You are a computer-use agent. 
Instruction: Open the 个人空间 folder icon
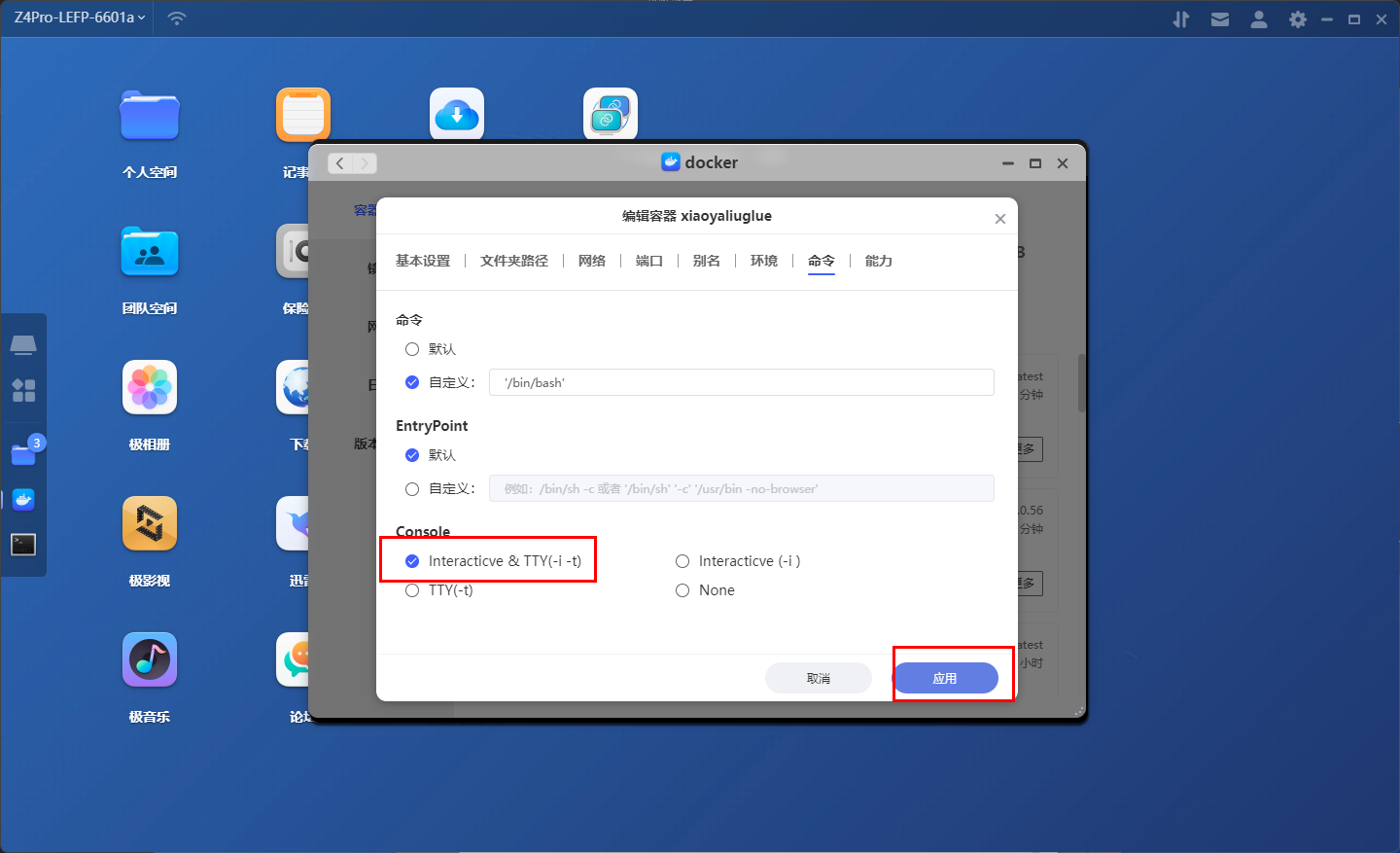pos(150,116)
